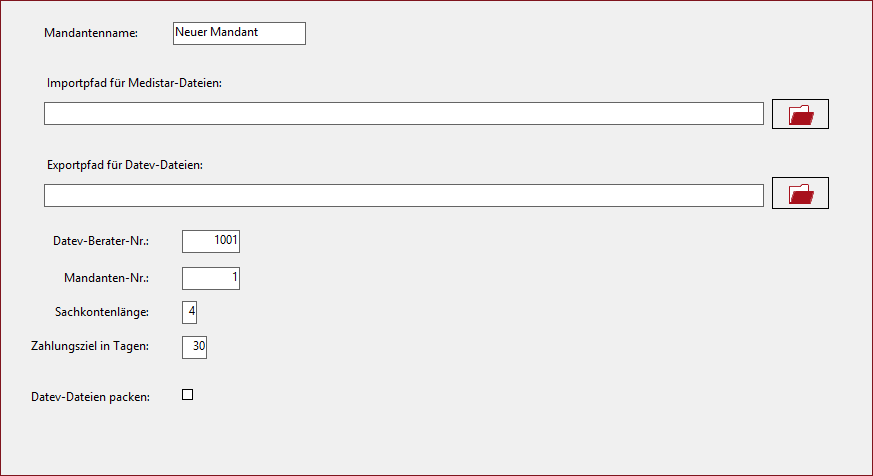This screenshot has width=873, height=476.
Task: Focus the Importpfad für Medistar-Dateien text field
Action: [404, 114]
